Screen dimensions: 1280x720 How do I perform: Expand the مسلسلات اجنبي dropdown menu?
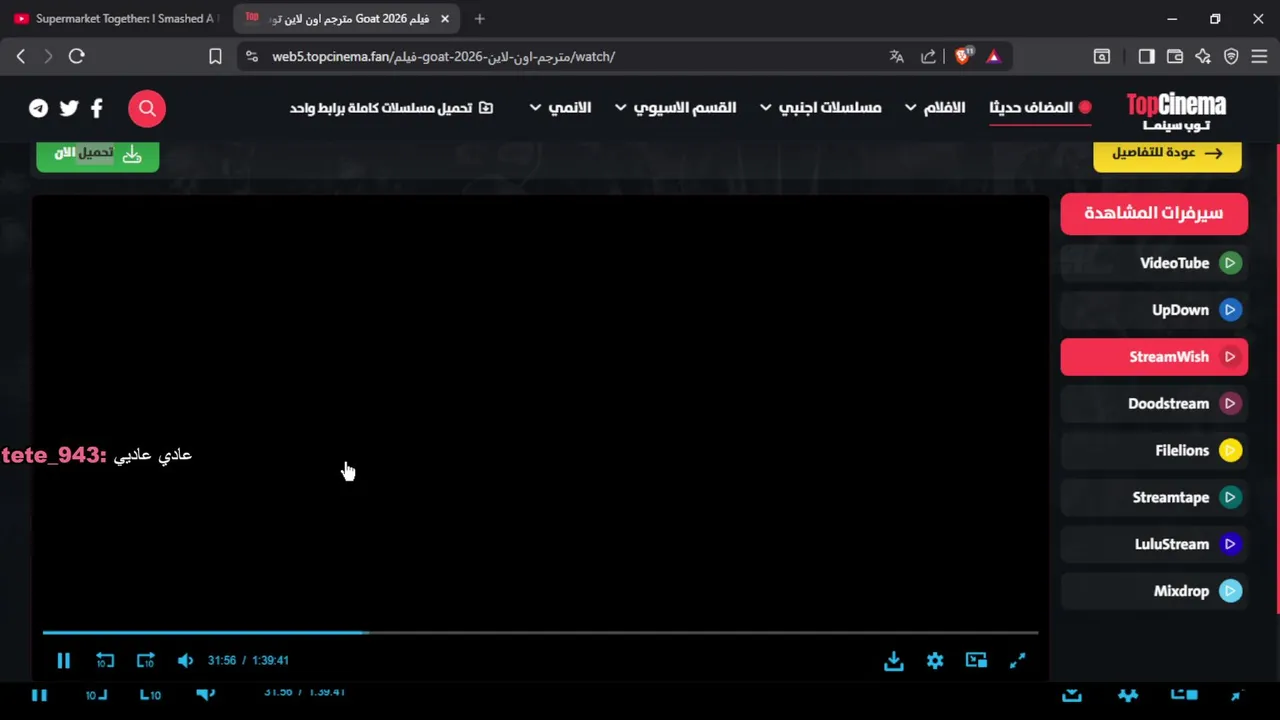pos(821,107)
